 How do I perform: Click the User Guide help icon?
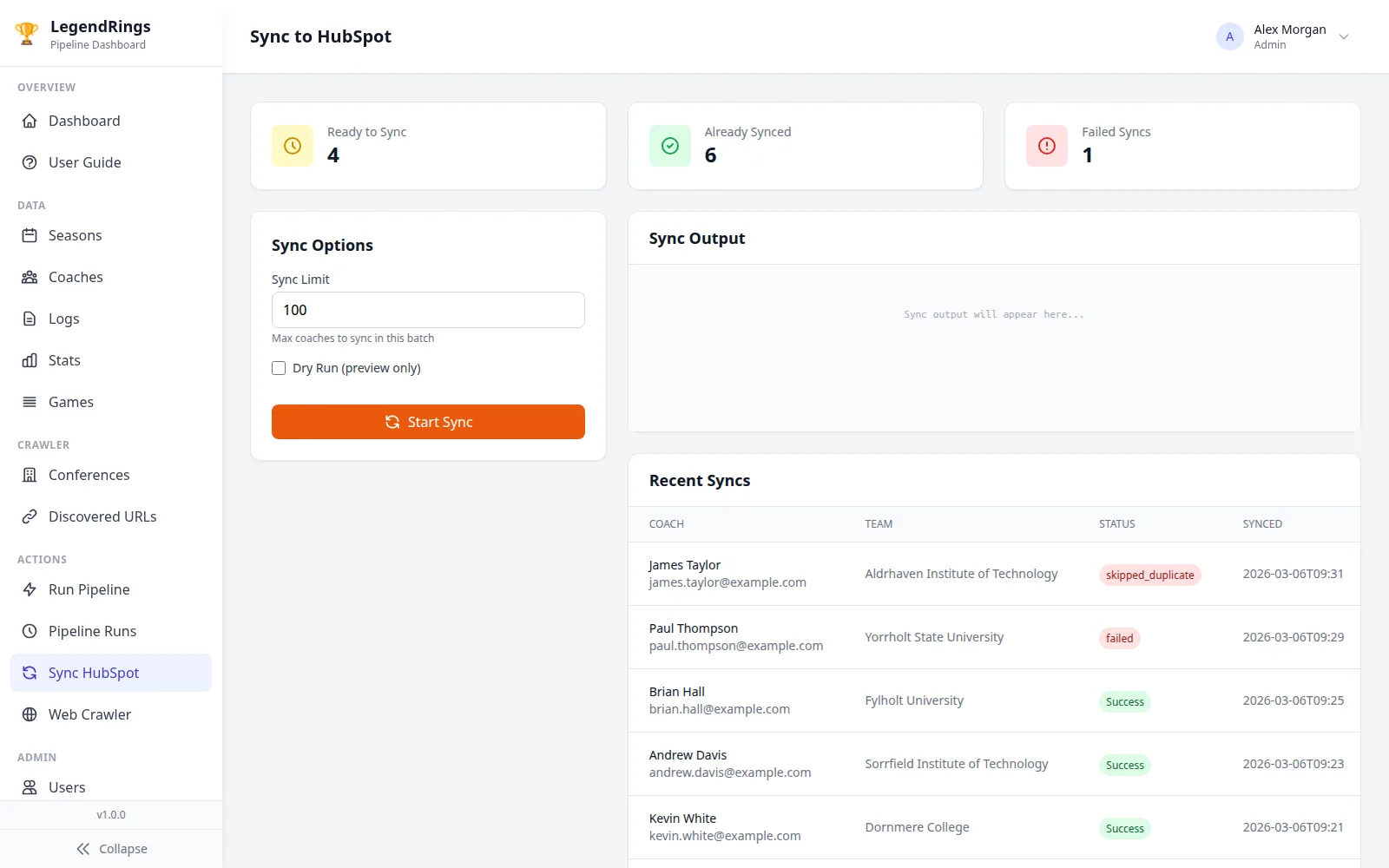(30, 162)
